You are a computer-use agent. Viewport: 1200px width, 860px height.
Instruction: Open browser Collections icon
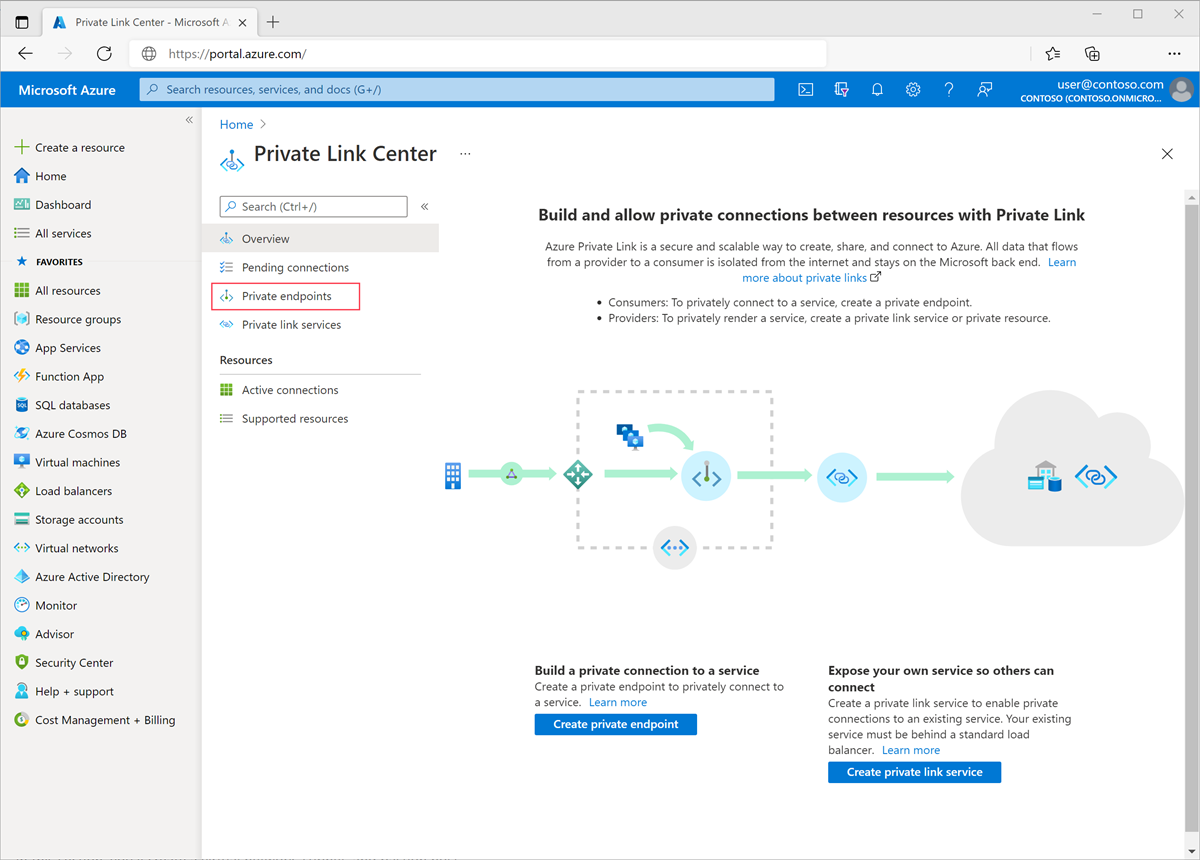tap(1093, 54)
